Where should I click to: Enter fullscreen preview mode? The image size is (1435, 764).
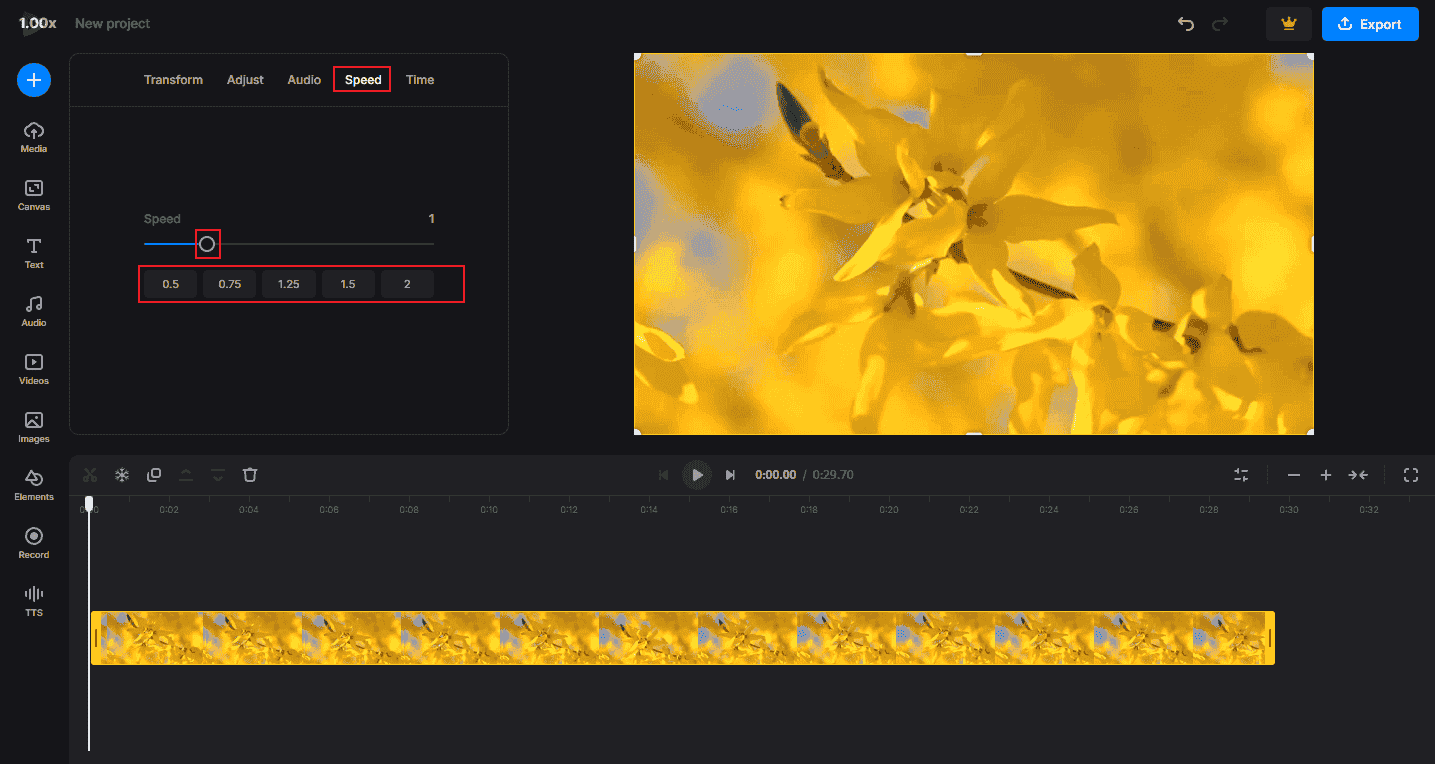coord(1410,474)
